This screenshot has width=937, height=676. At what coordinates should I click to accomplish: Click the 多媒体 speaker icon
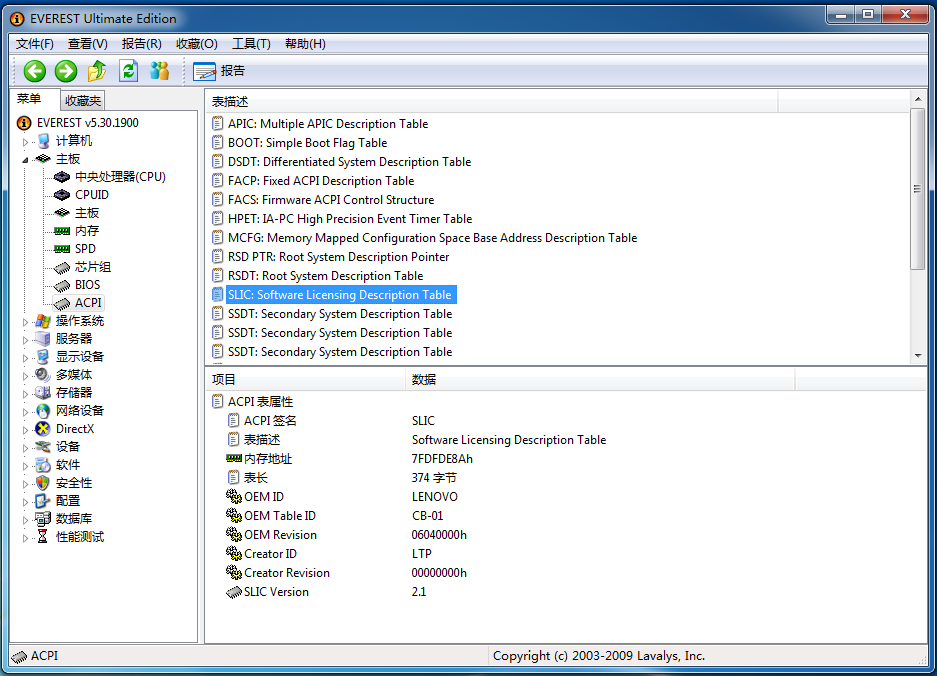coord(42,375)
